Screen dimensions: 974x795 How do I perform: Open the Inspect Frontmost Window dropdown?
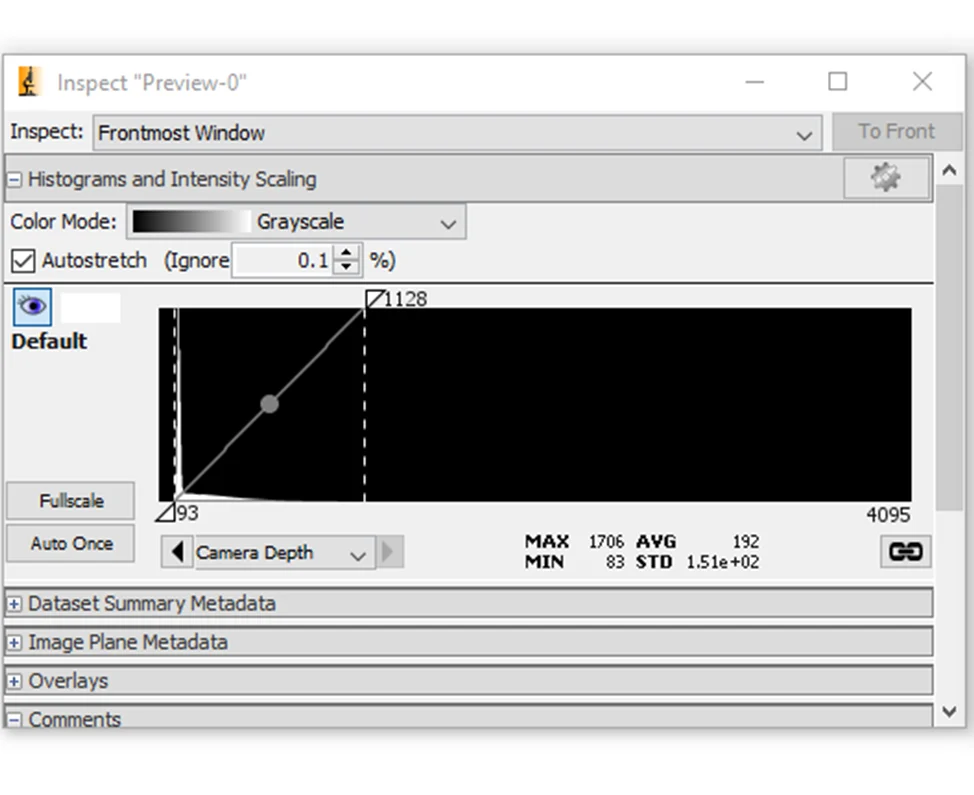[x=457, y=132]
